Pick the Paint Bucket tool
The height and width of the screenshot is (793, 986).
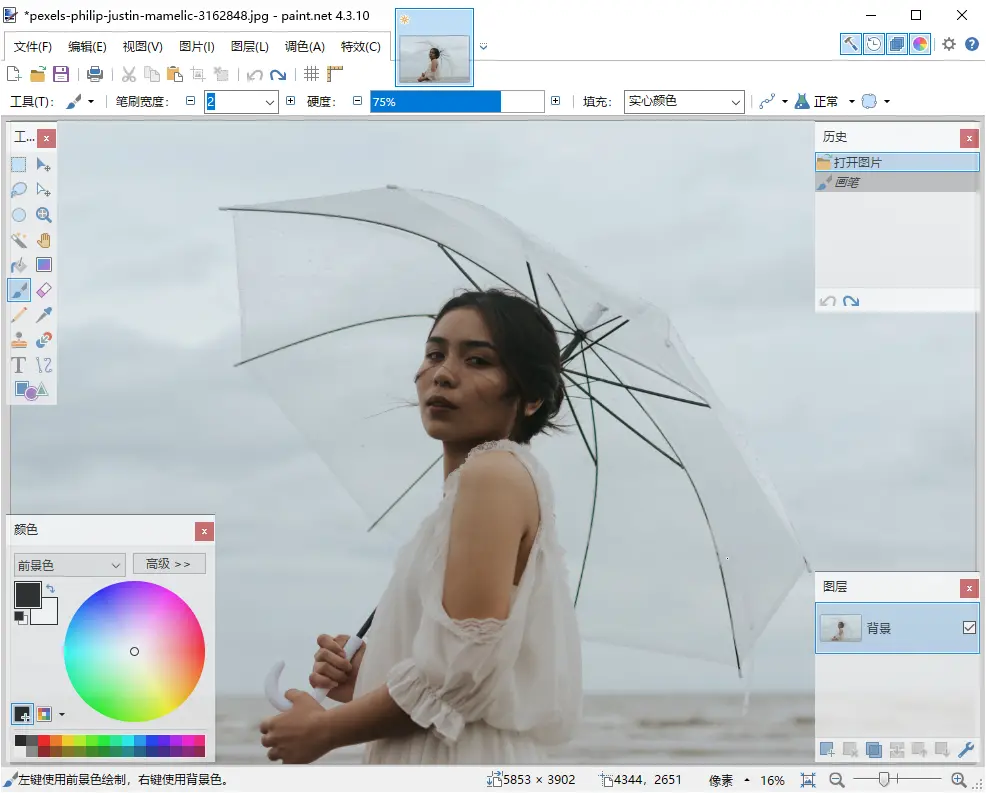click(19, 265)
